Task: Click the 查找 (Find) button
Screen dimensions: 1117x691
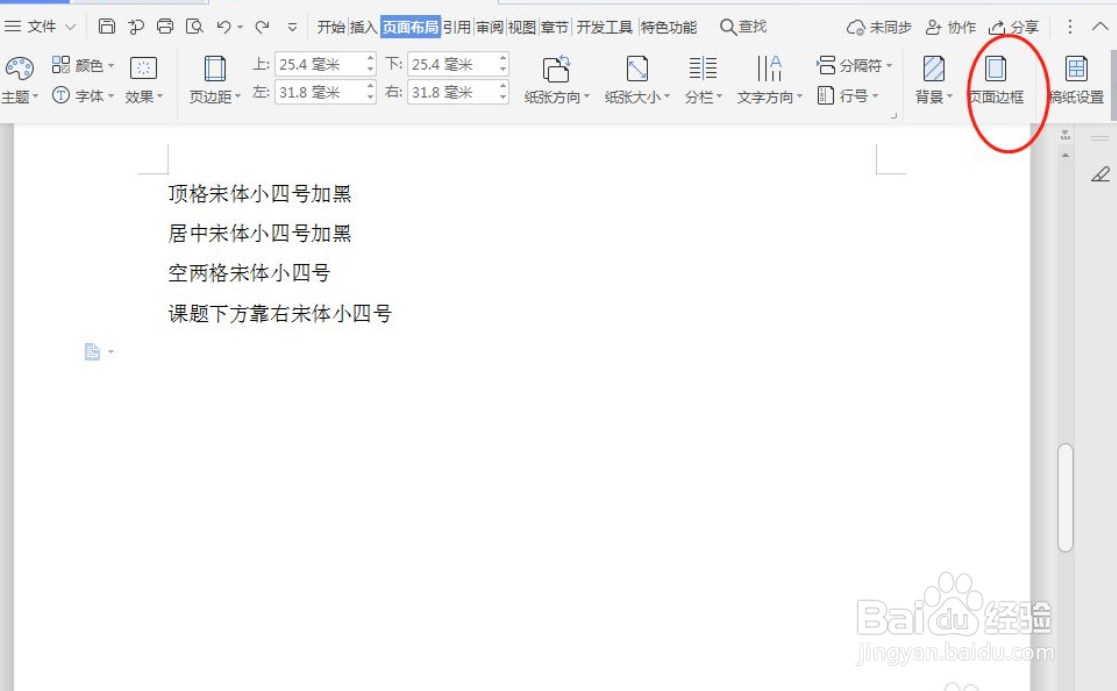Action: [x=744, y=28]
